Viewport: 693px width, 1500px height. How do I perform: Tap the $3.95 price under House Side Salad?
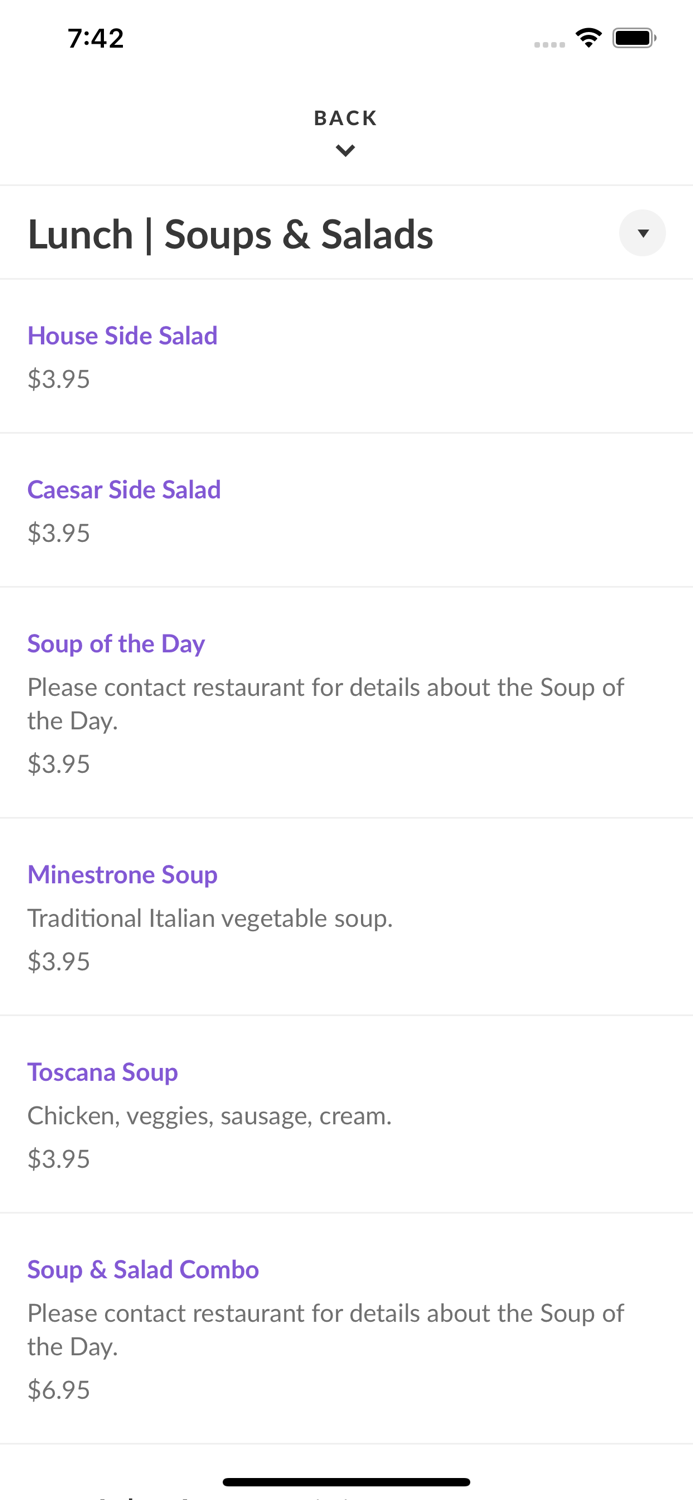58,379
